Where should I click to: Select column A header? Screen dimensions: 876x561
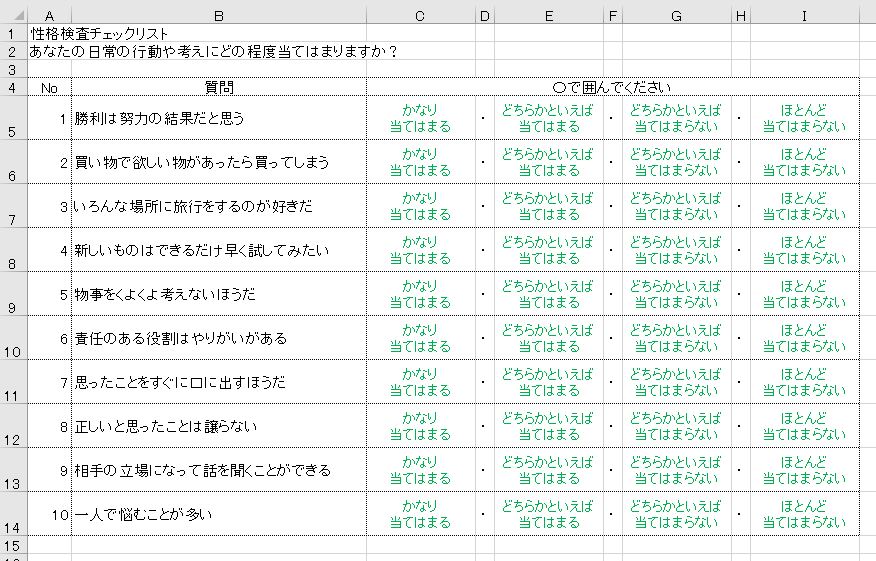(49, 16)
